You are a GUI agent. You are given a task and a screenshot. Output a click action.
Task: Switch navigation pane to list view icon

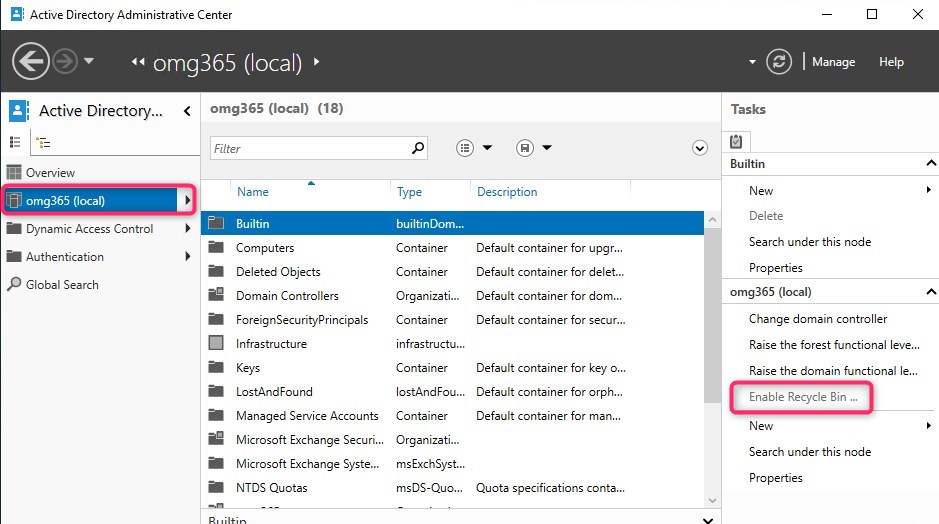[15, 143]
